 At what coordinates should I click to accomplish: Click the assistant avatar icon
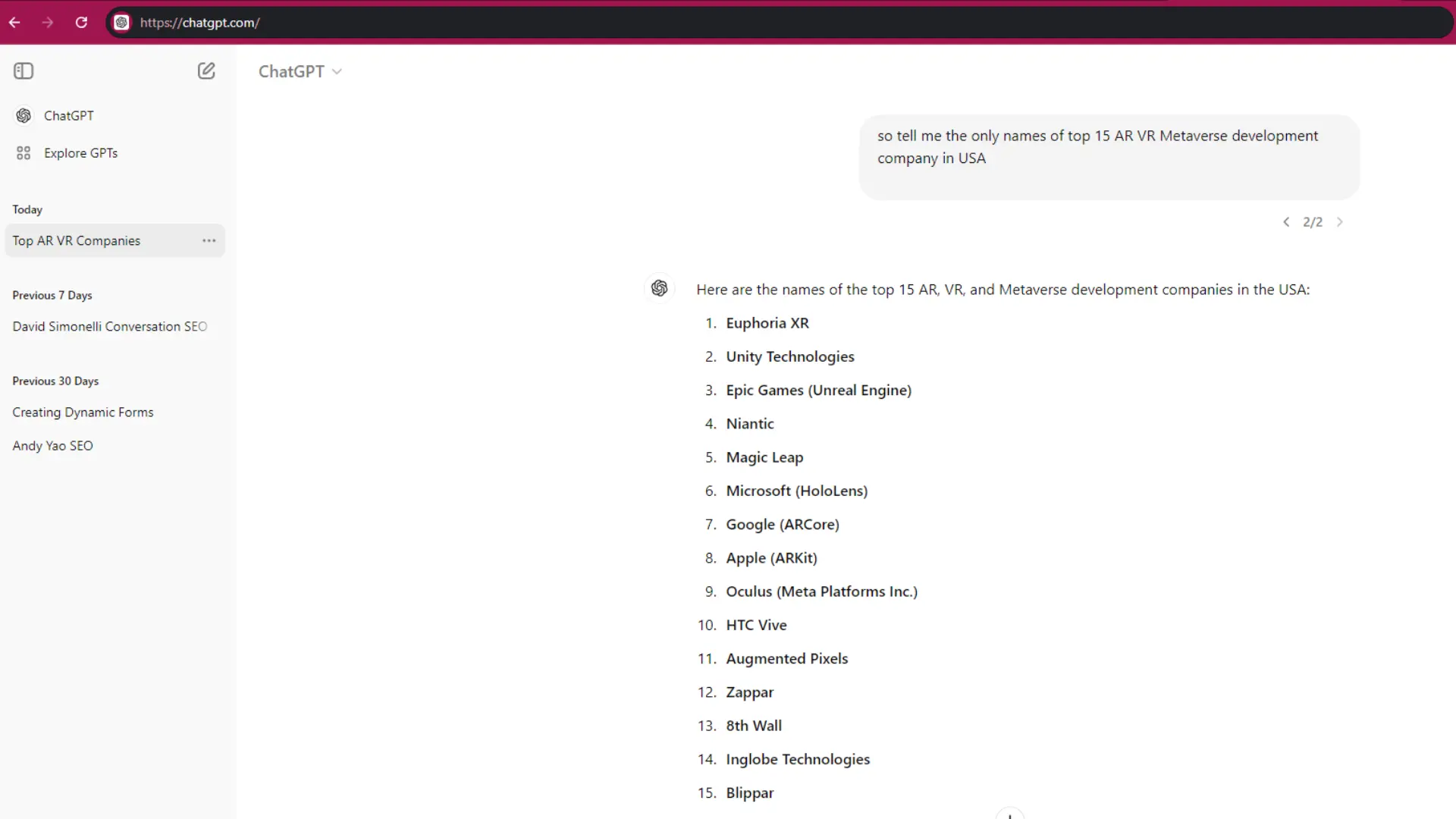click(660, 288)
